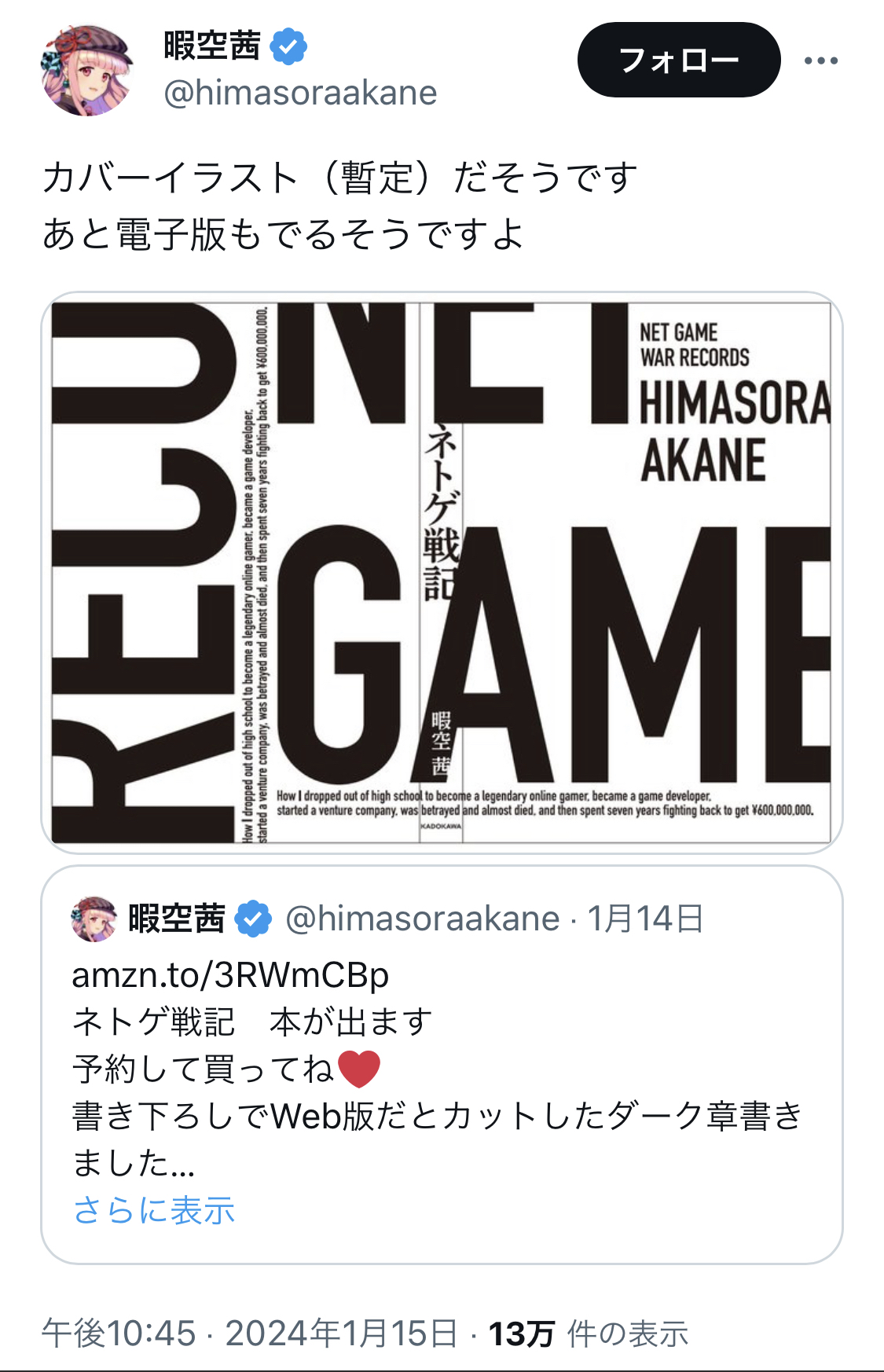Open the quoted tweet's @himasoraakane handle

pos(423,919)
